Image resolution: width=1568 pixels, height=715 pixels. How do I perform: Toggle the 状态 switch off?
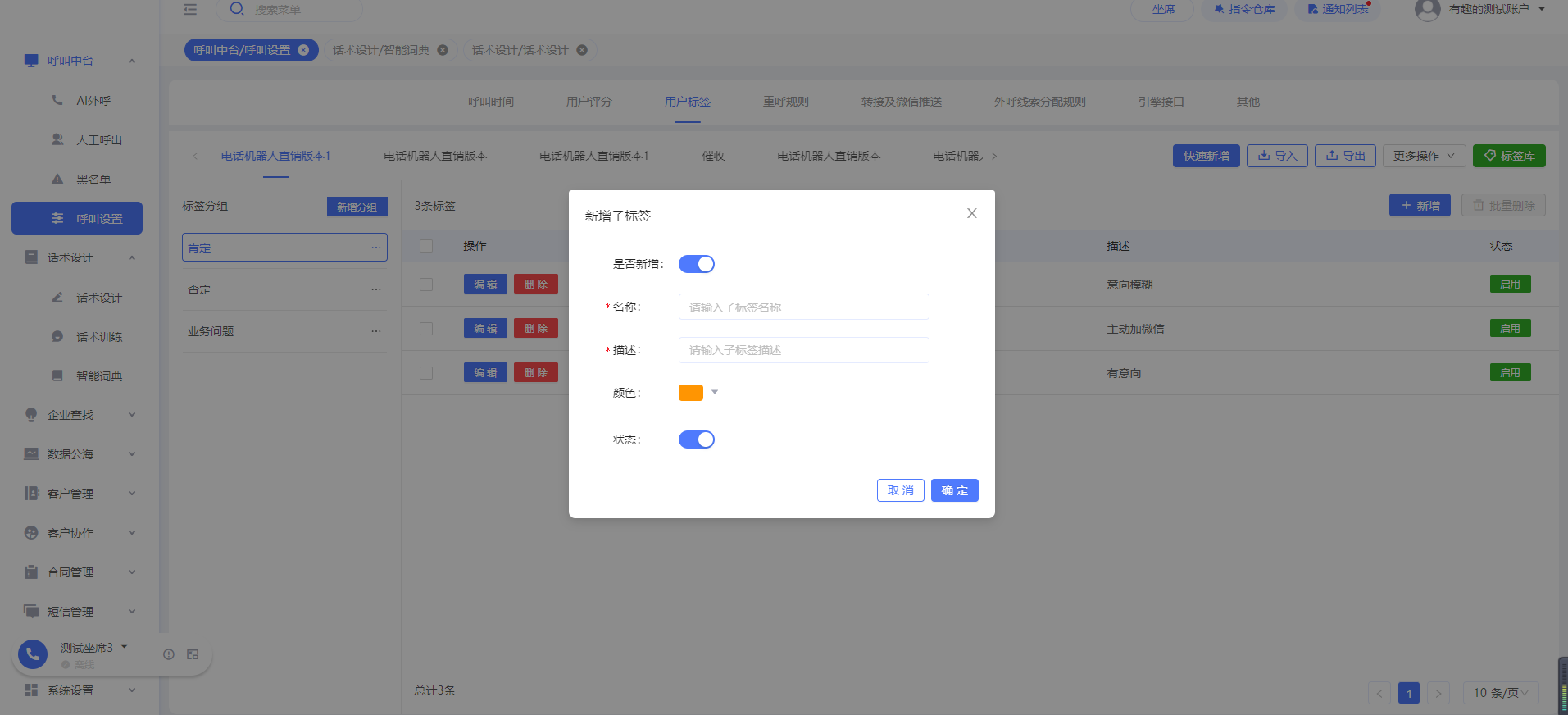click(697, 439)
